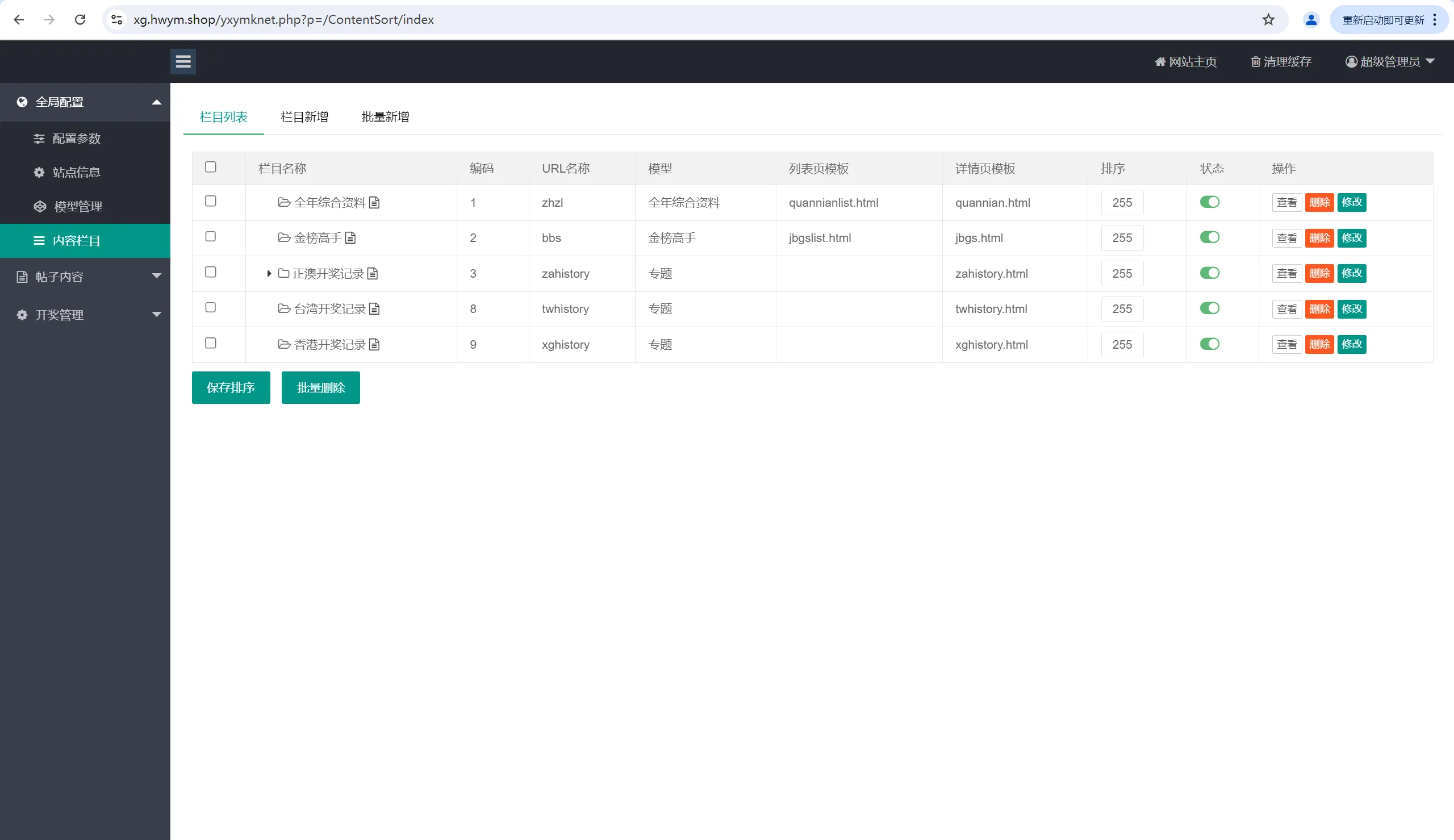Check the select-all checkbox in the table header

pyautogui.click(x=211, y=168)
